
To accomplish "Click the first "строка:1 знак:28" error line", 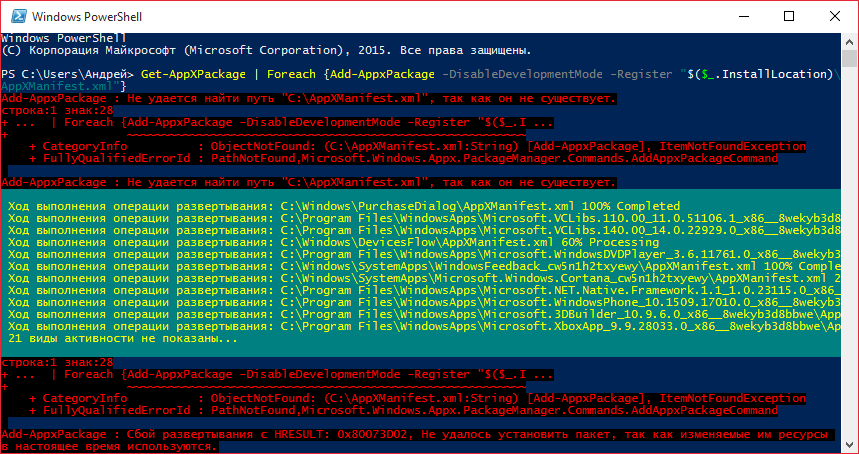I will (x=57, y=111).
